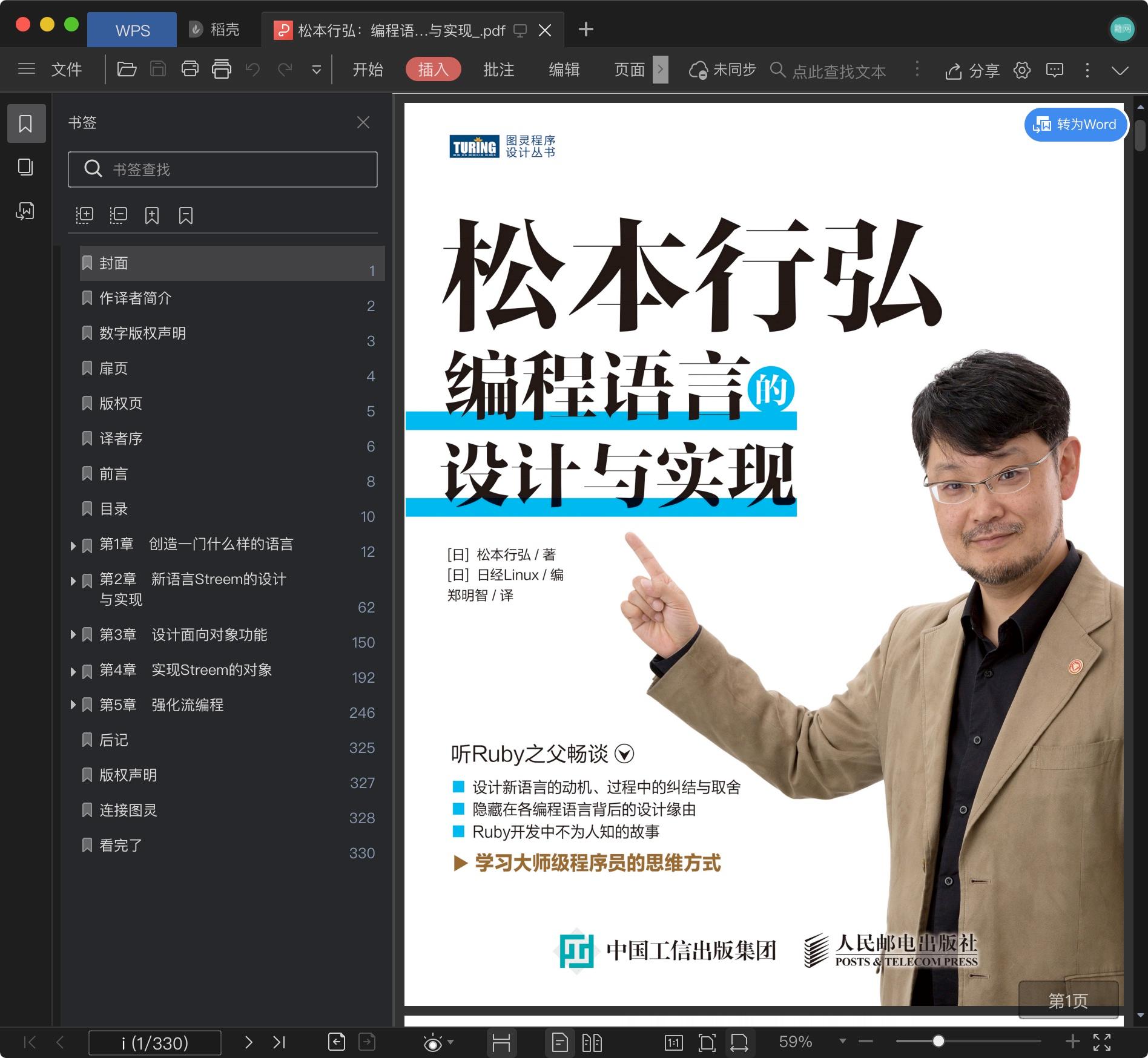
Task: Open the quick access toolbar dropdown
Action: (316, 70)
